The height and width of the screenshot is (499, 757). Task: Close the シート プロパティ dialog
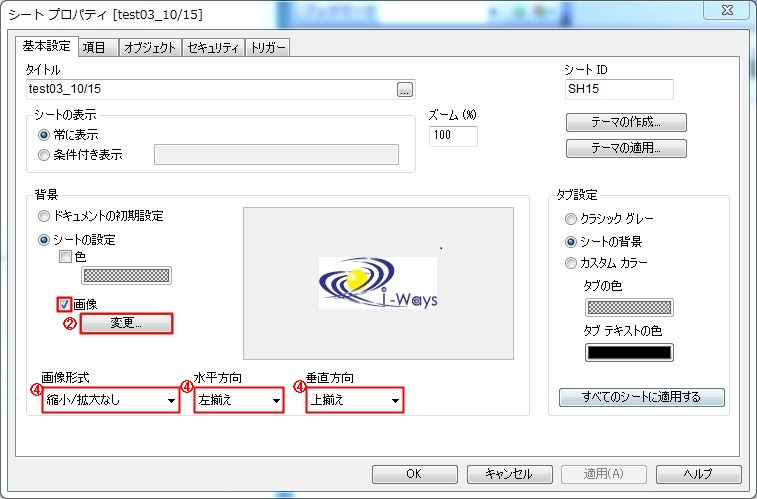[727, 10]
